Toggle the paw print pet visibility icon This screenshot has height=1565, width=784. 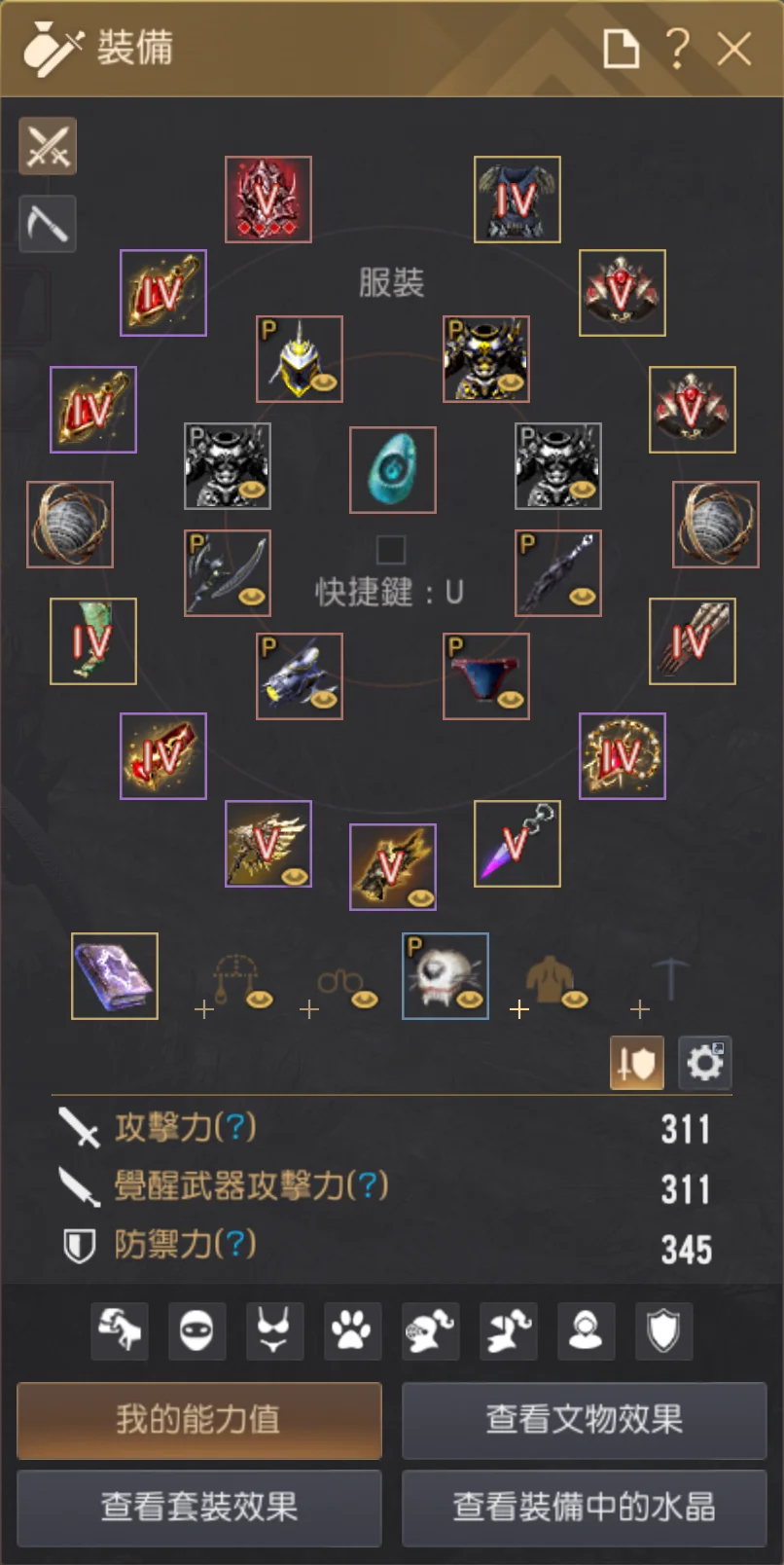pyautogui.click(x=352, y=1330)
